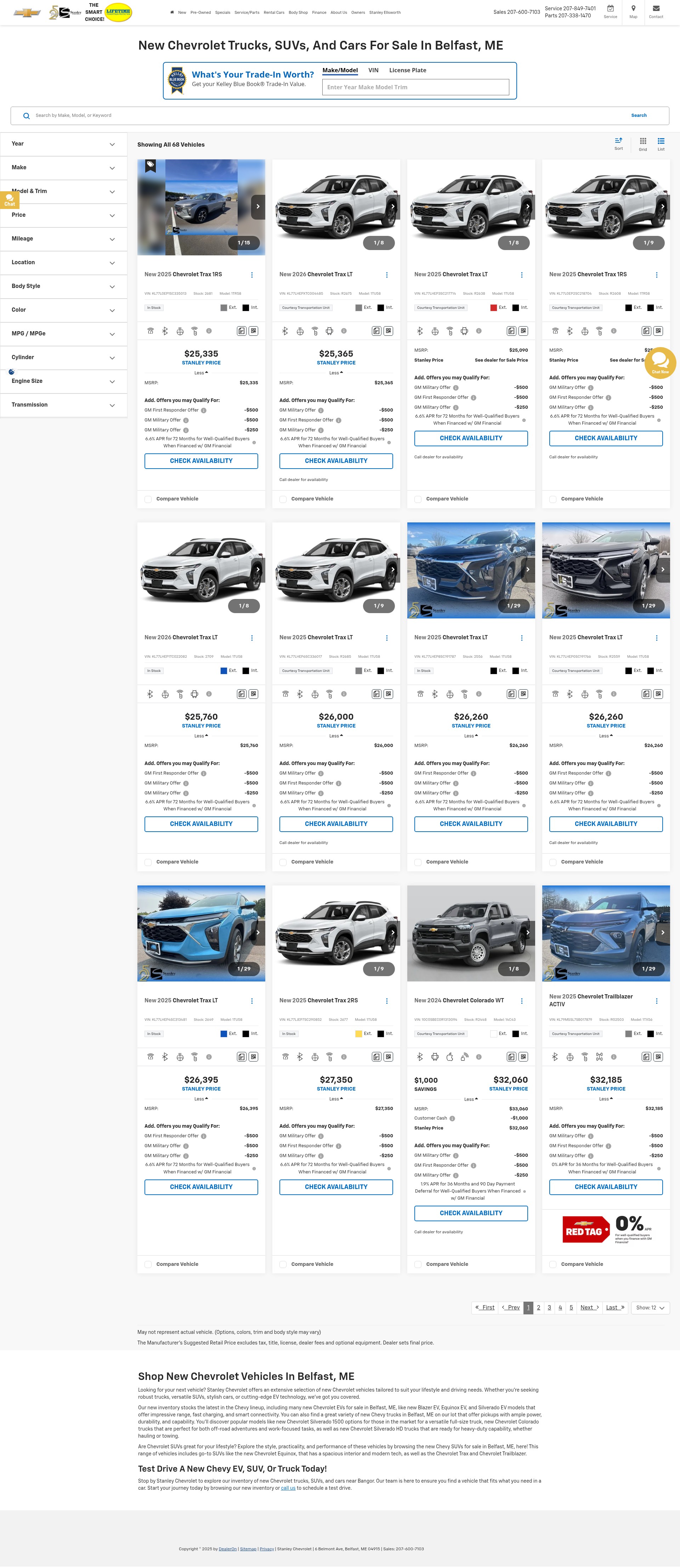Viewport: 680px width, 1568px height.
Task: Check Compare Vehicle on $25,335 Trax 1RS
Action: click(148, 499)
